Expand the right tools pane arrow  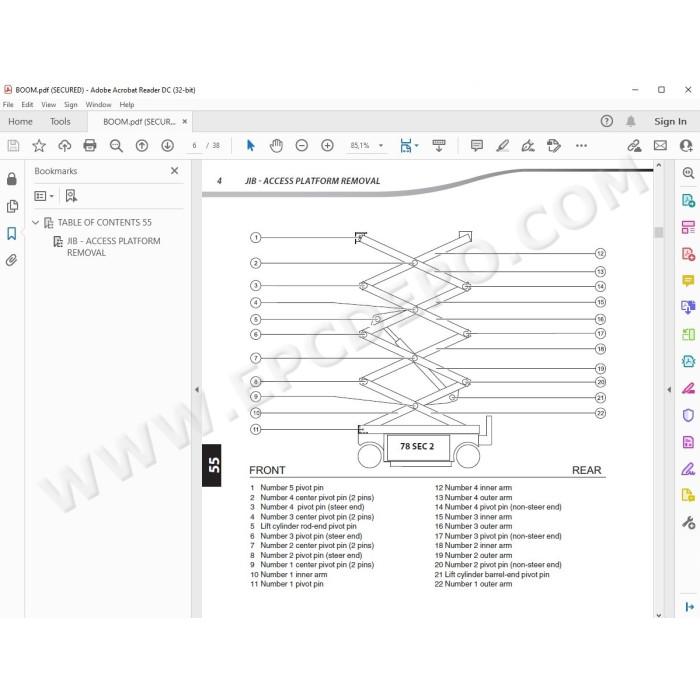click(x=669, y=389)
